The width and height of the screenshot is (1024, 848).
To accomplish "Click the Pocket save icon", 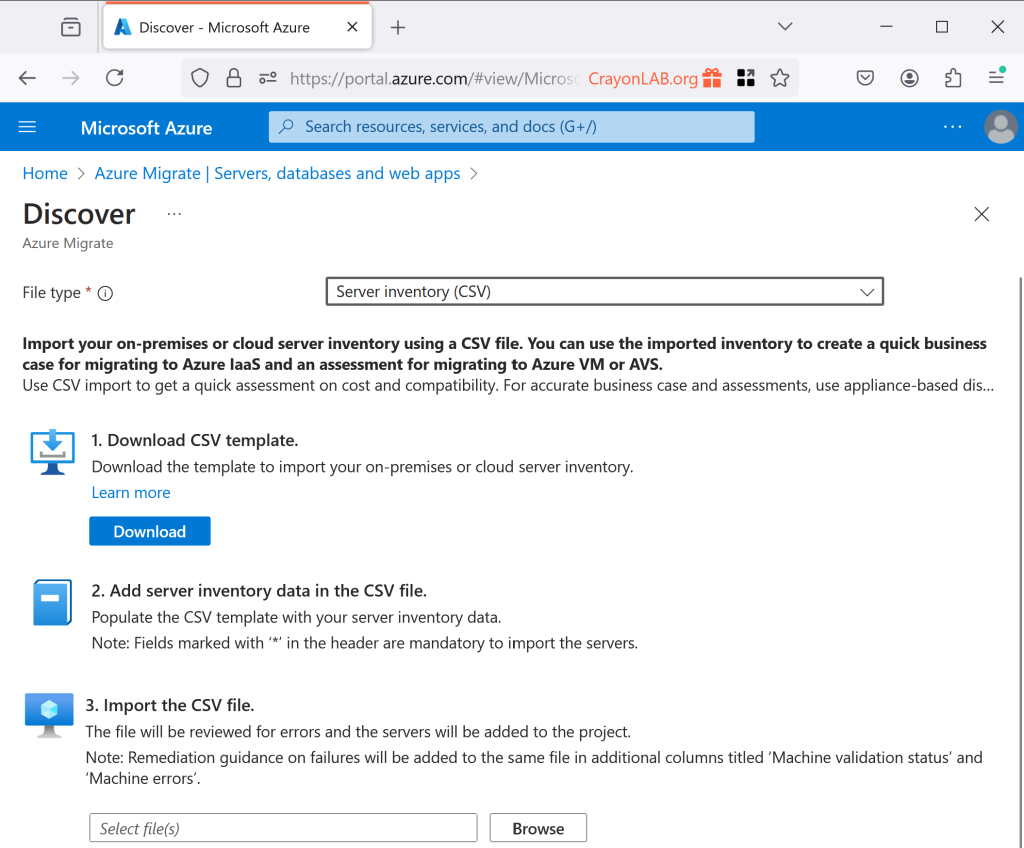I will point(866,78).
